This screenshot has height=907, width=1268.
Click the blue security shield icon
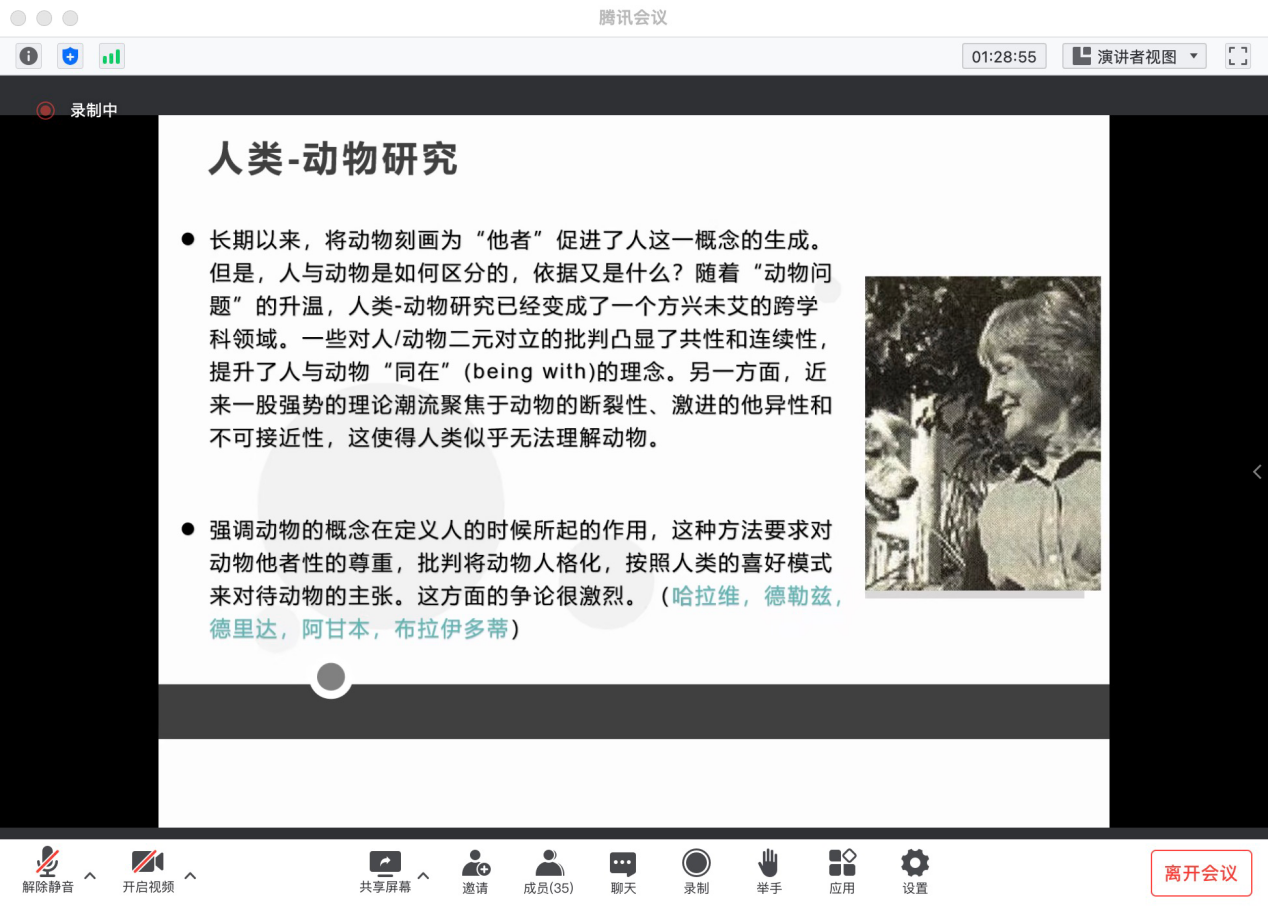pyautogui.click(x=69, y=56)
